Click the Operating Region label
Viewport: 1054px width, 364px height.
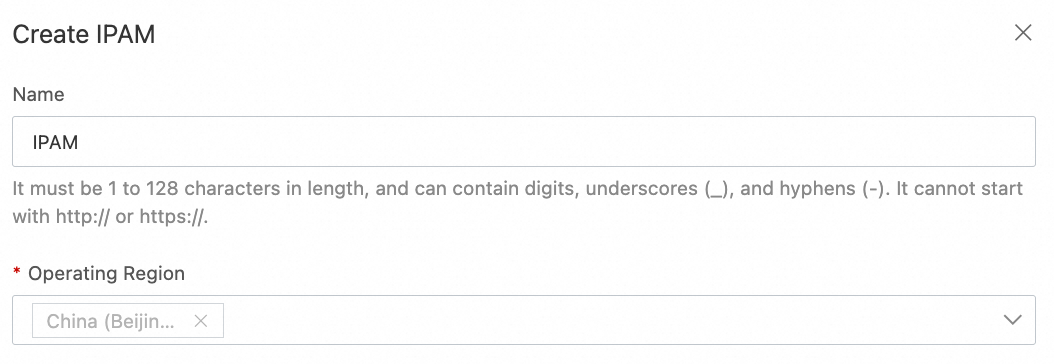click(106, 273)
